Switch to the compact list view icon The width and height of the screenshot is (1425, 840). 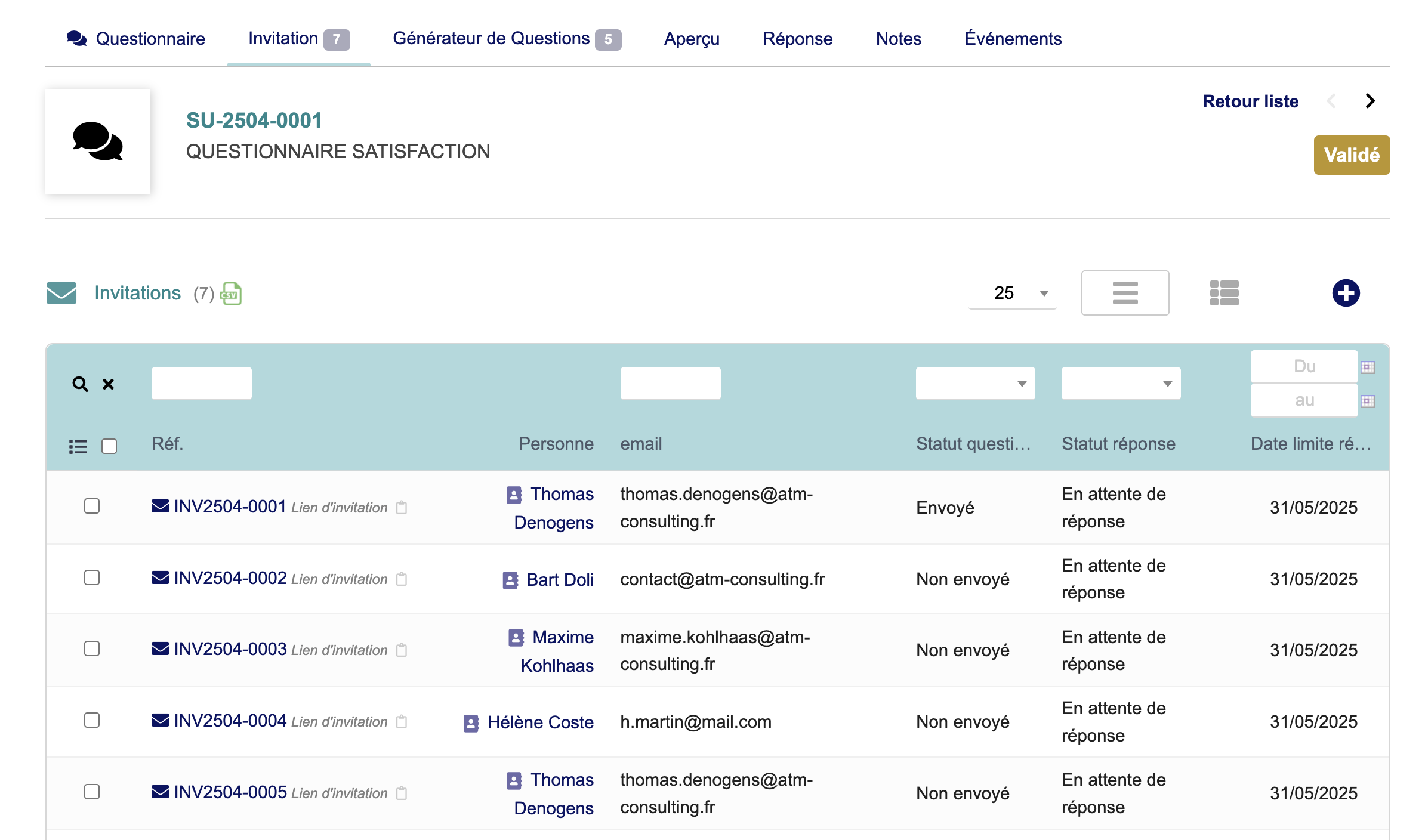coord(1224,293)
